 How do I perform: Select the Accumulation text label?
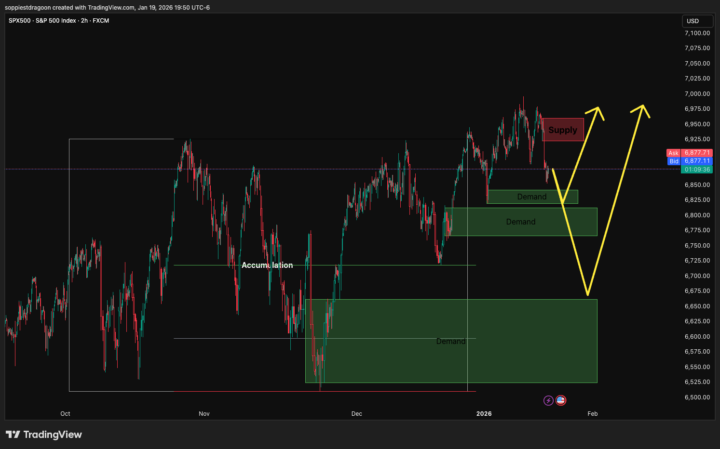(267, 265)
